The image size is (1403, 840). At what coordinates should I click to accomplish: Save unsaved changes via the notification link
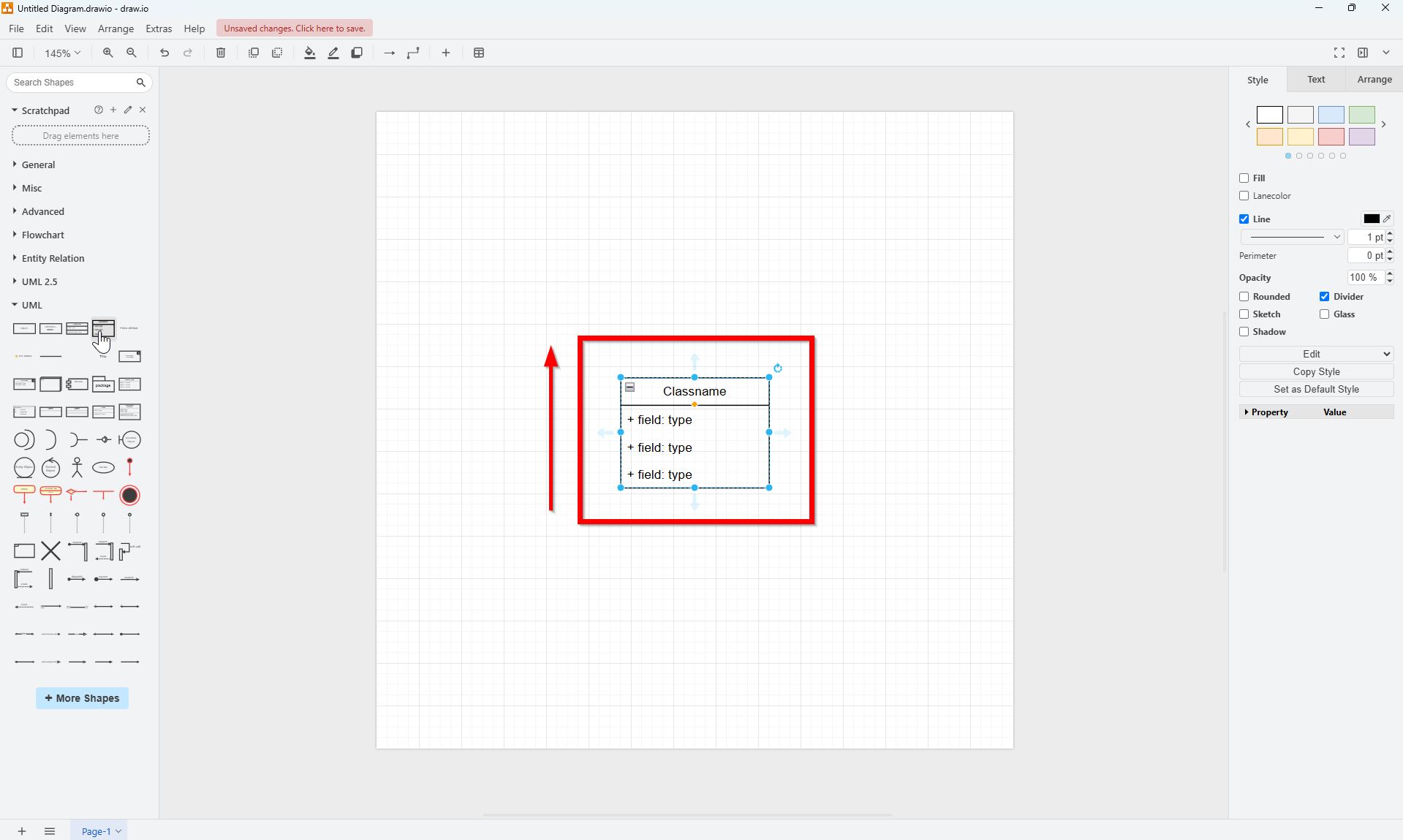click(294, 28)
